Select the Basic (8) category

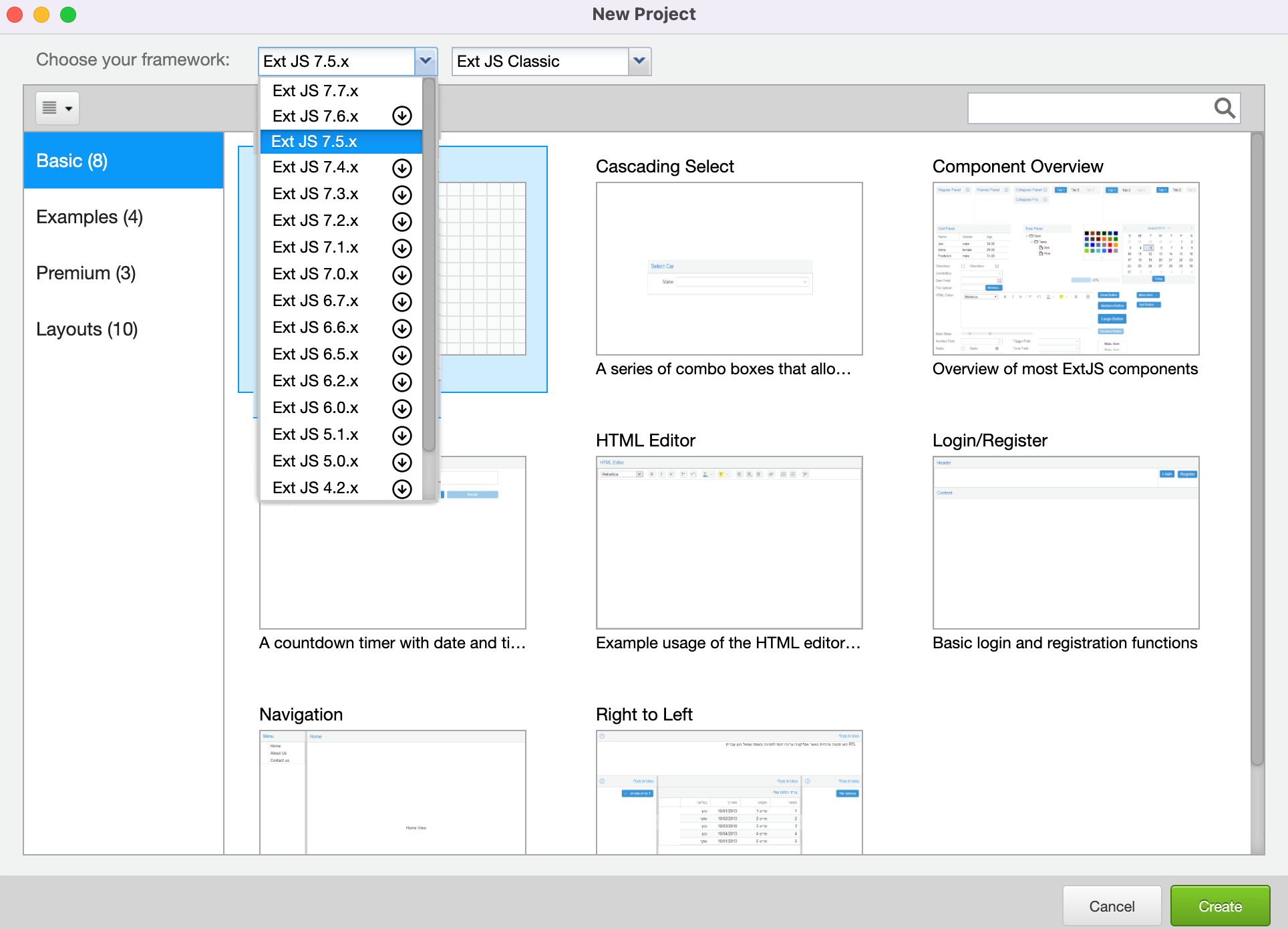(124, 160)
